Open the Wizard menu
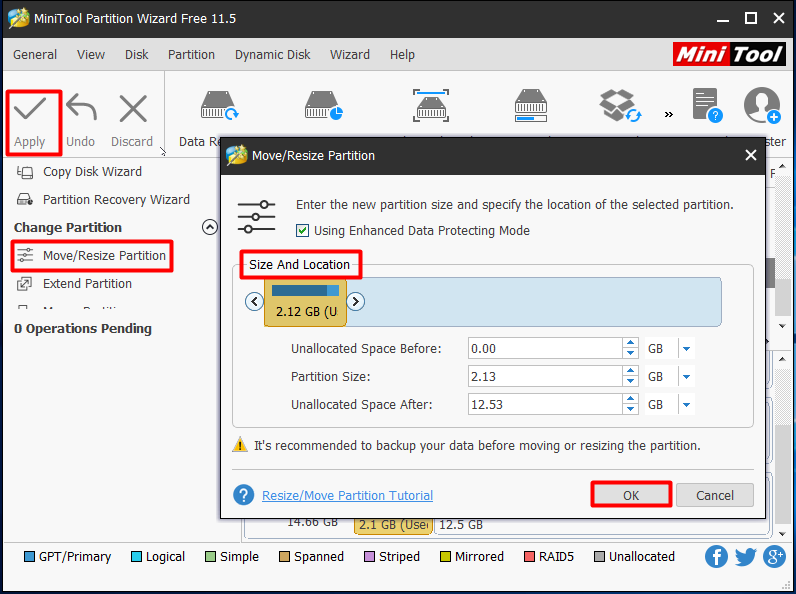This screenshot has height=594, width=796. pos(350,54)
